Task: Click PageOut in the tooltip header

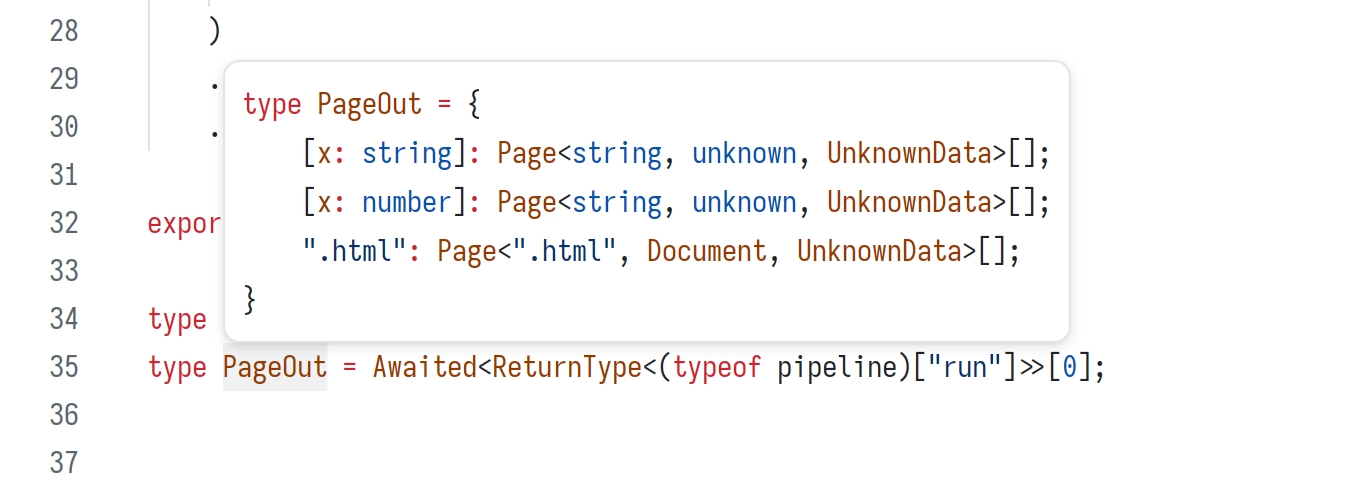Action: pyautogui.click(x=369, y=104)
